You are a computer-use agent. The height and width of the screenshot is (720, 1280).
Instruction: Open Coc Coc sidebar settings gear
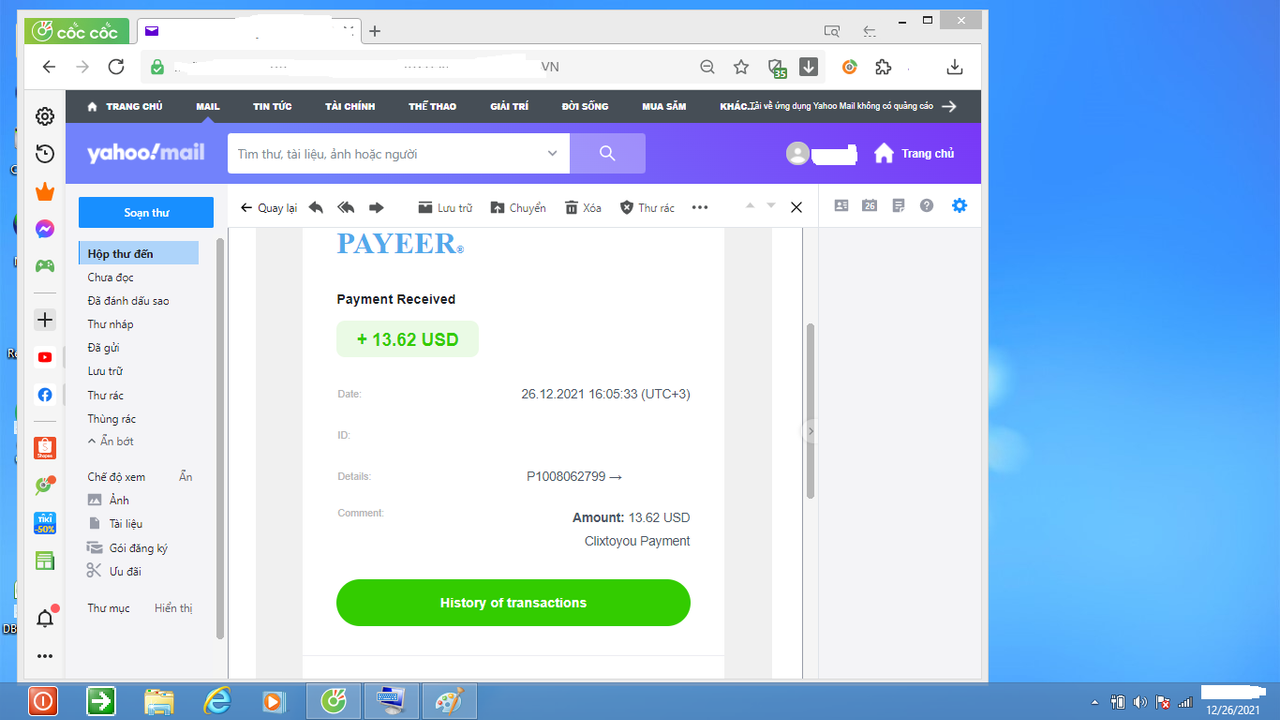[45, 117]
